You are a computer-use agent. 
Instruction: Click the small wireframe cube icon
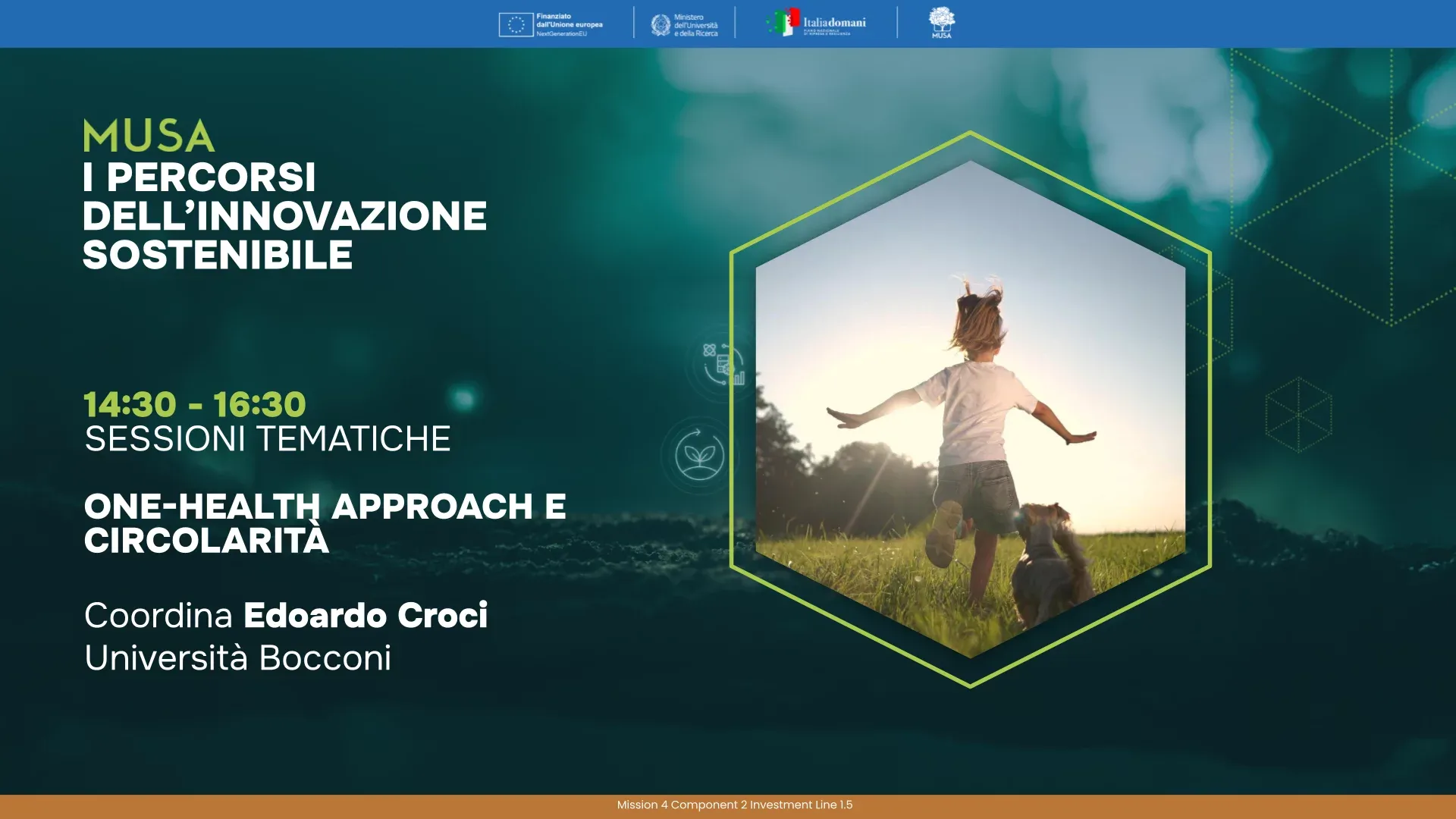[1298, 415]
